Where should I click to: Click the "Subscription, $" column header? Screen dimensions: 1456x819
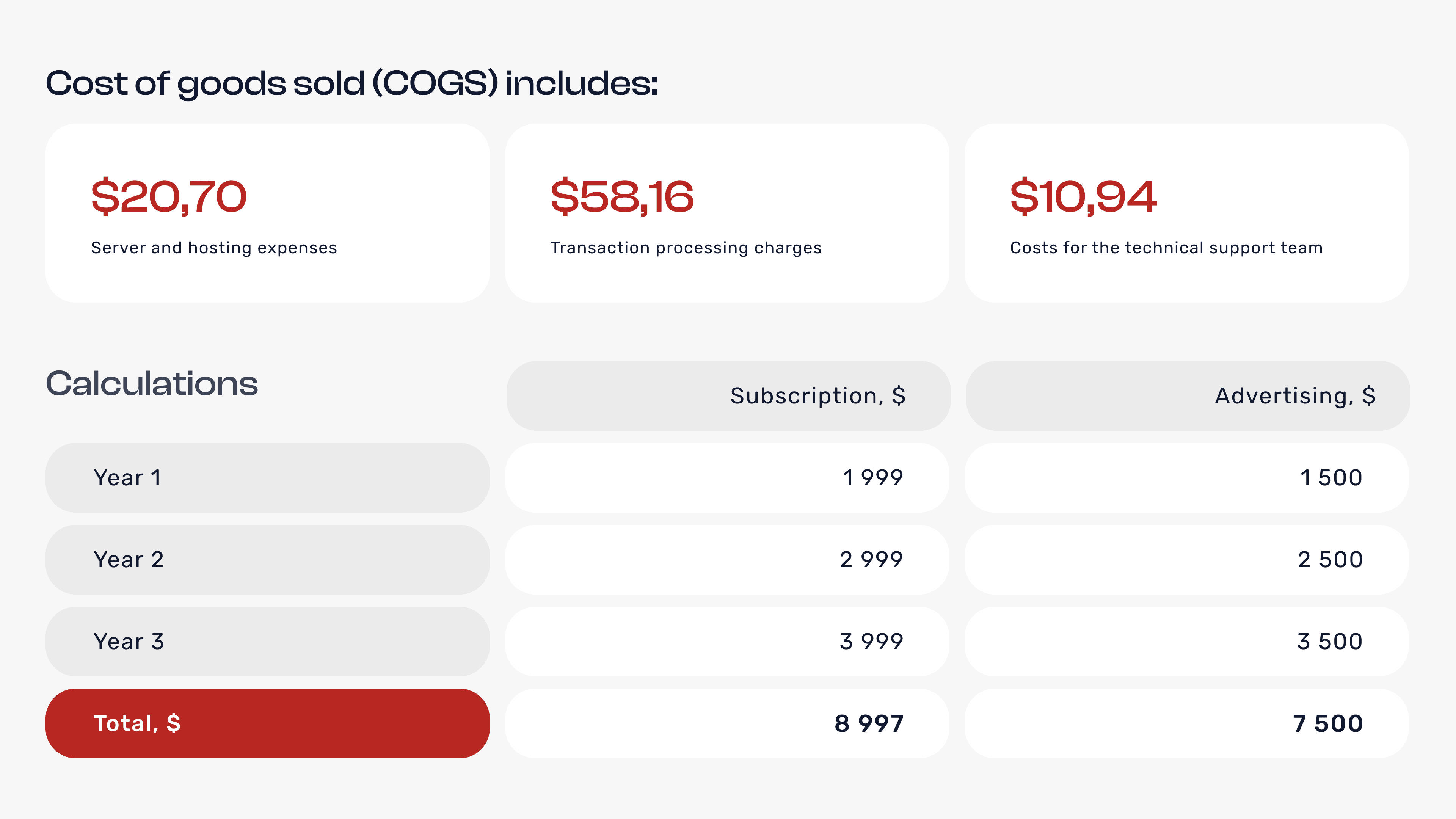[x=817, y=395]
